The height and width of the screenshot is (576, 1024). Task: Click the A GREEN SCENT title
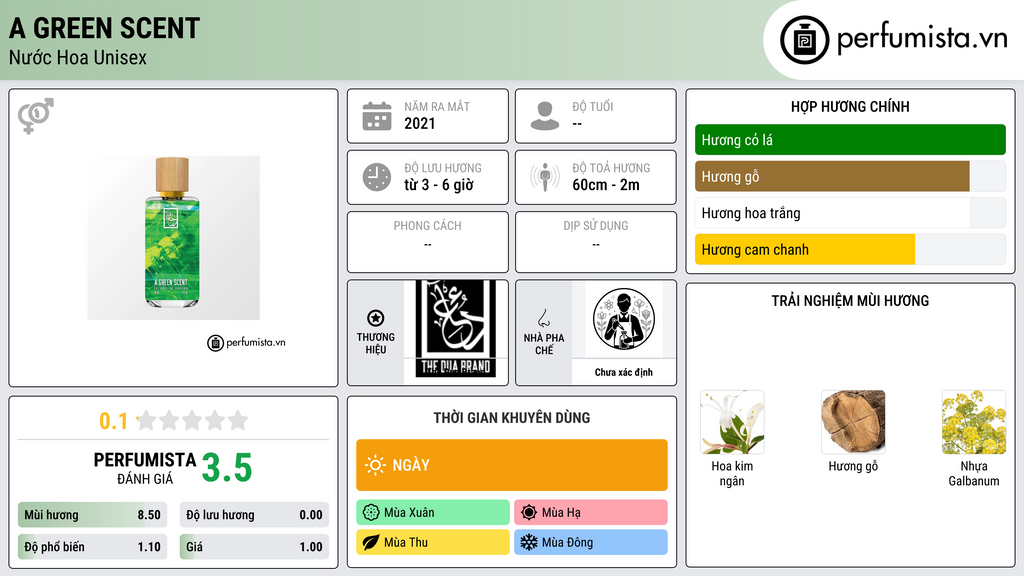pos(104,28)
